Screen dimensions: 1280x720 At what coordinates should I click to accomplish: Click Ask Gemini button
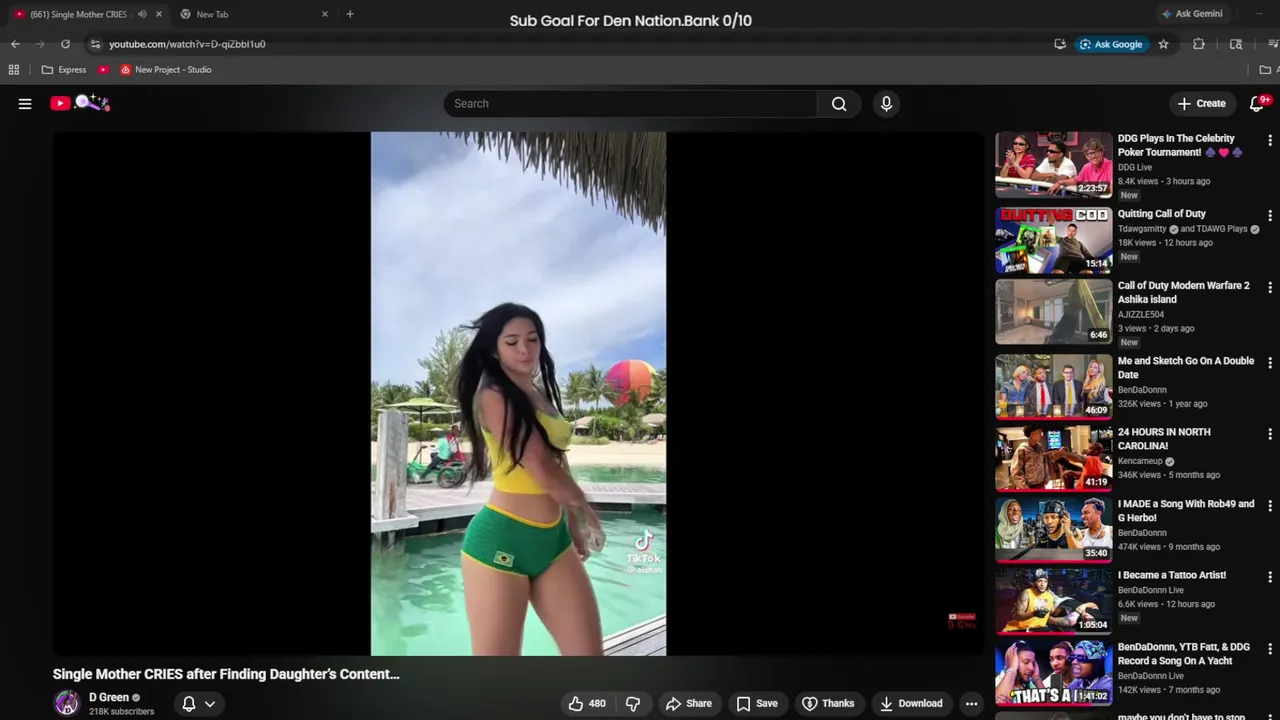click(1195, 14)
